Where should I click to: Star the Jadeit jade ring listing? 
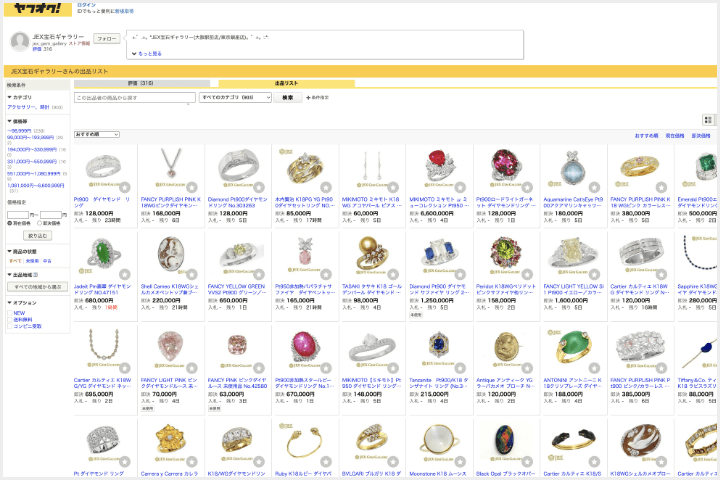click(x=125, y=273)
